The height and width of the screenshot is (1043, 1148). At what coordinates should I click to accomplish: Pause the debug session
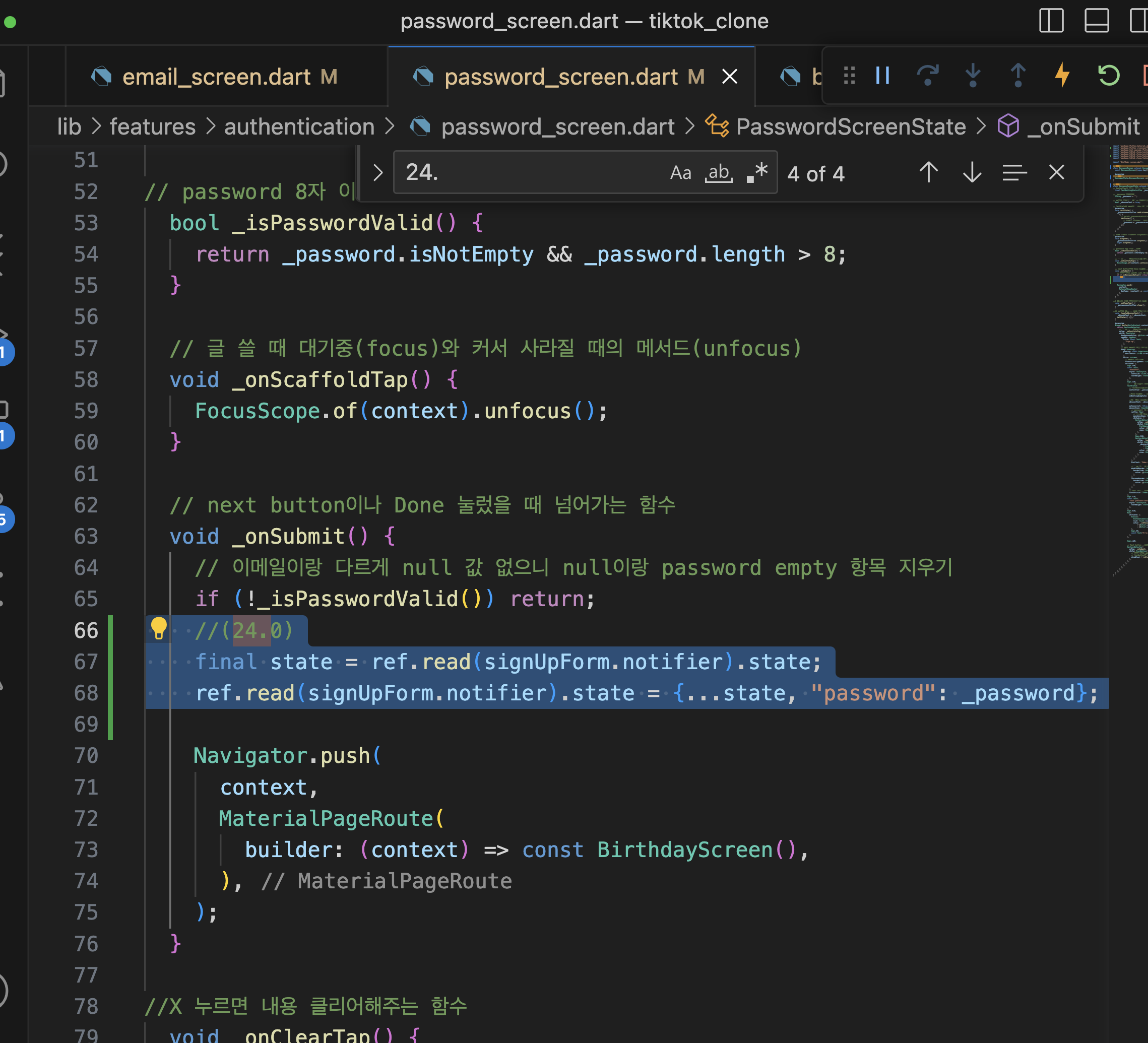click(882, 76)
